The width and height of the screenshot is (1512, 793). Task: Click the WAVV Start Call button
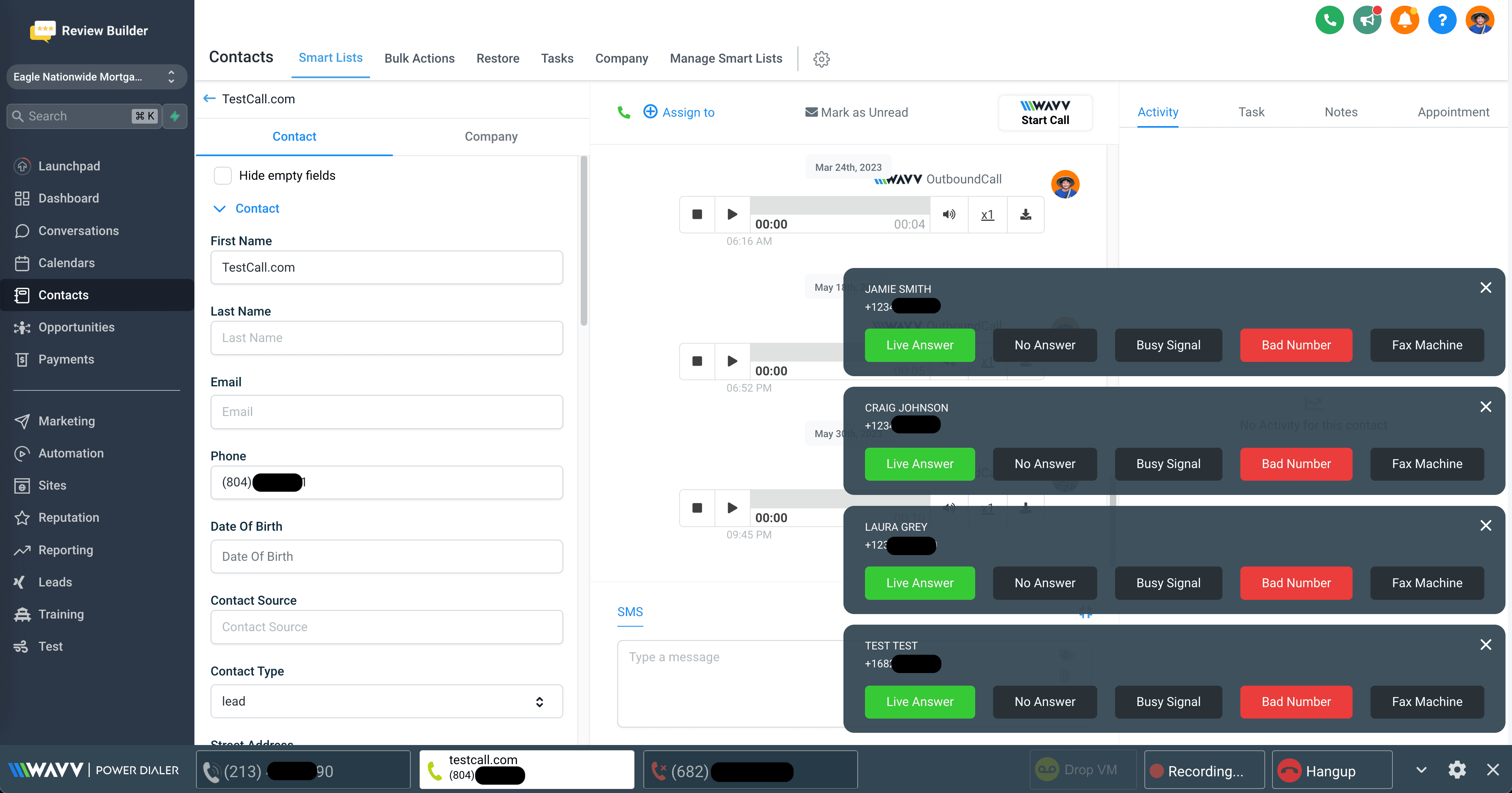click(1045, 113)
